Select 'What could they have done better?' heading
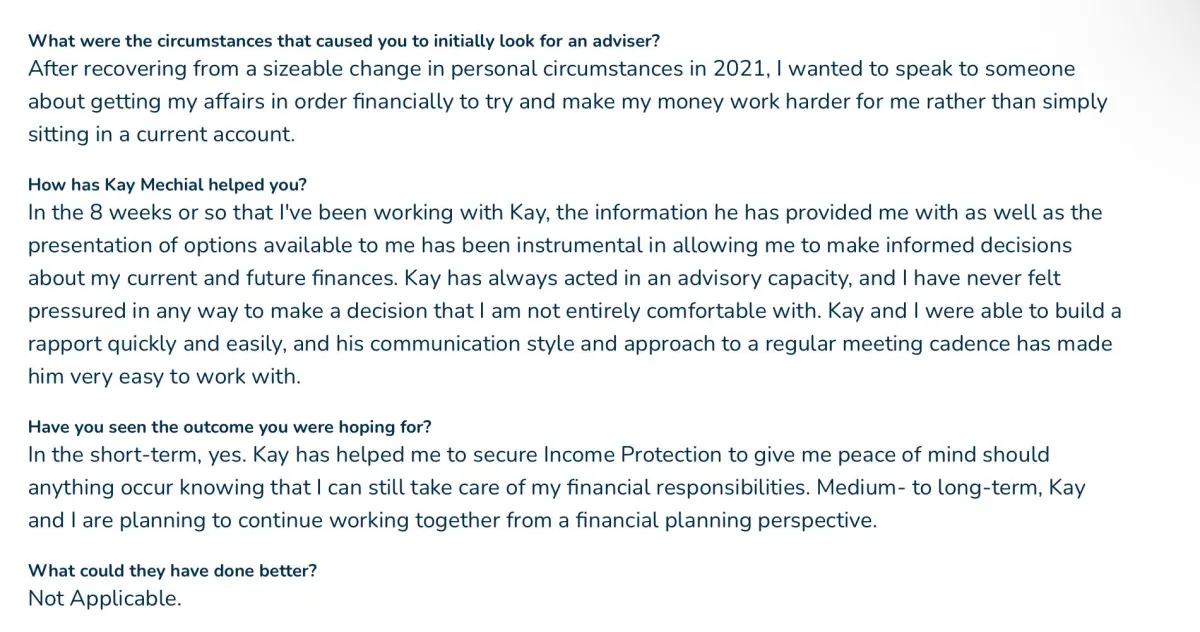Screen dimensions: 1200x632 tap(172, 570)
